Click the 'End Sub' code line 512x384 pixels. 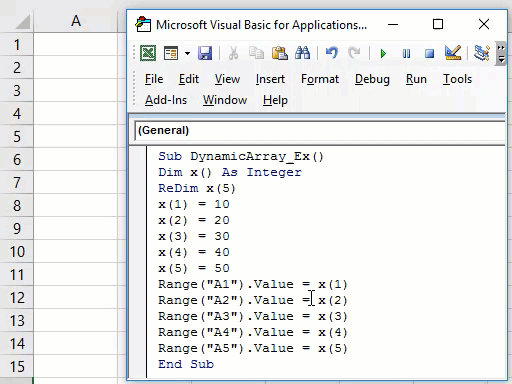pyautogui.click(x=186, y=364)
